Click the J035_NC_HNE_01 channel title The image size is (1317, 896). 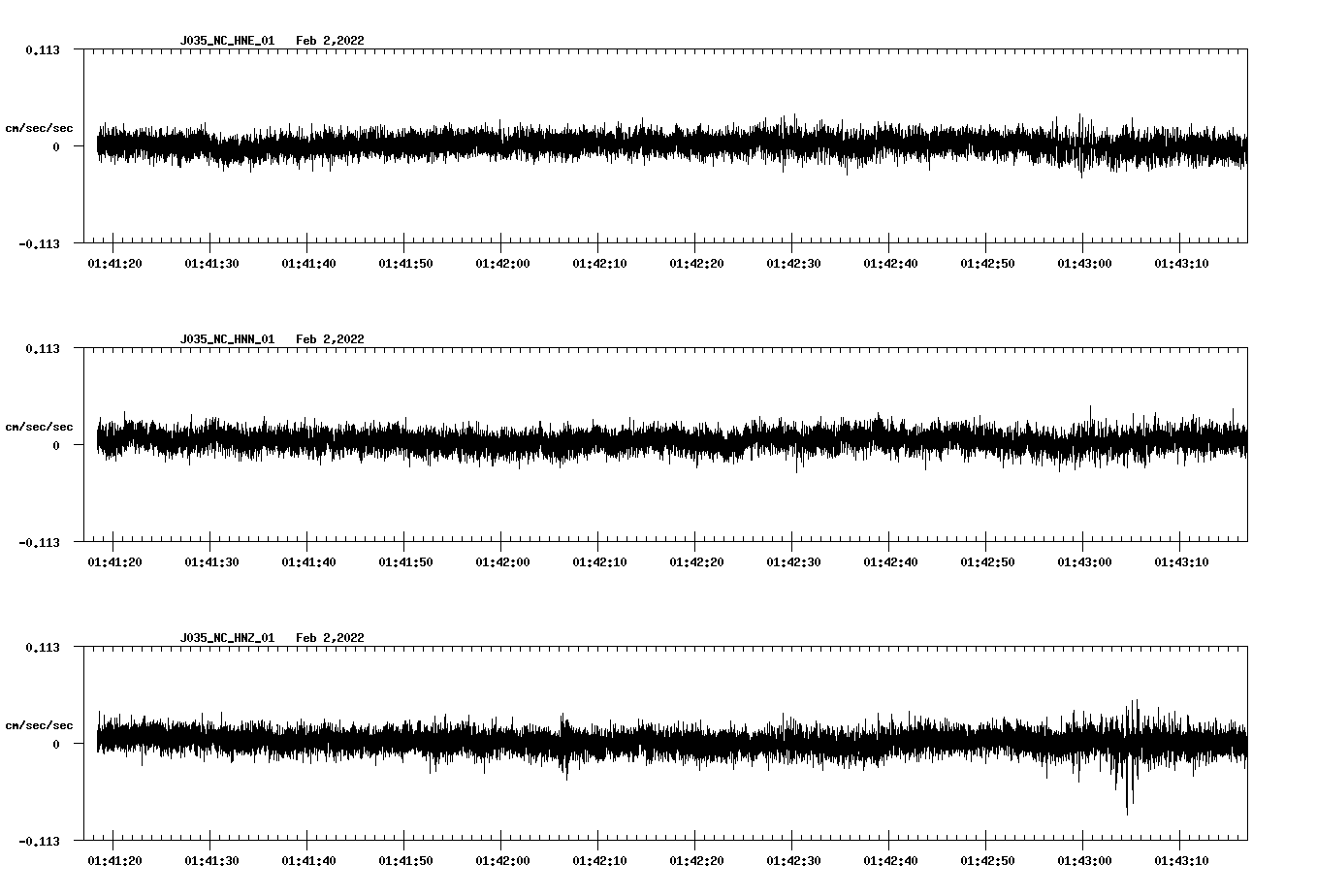(x=227, y=41)
